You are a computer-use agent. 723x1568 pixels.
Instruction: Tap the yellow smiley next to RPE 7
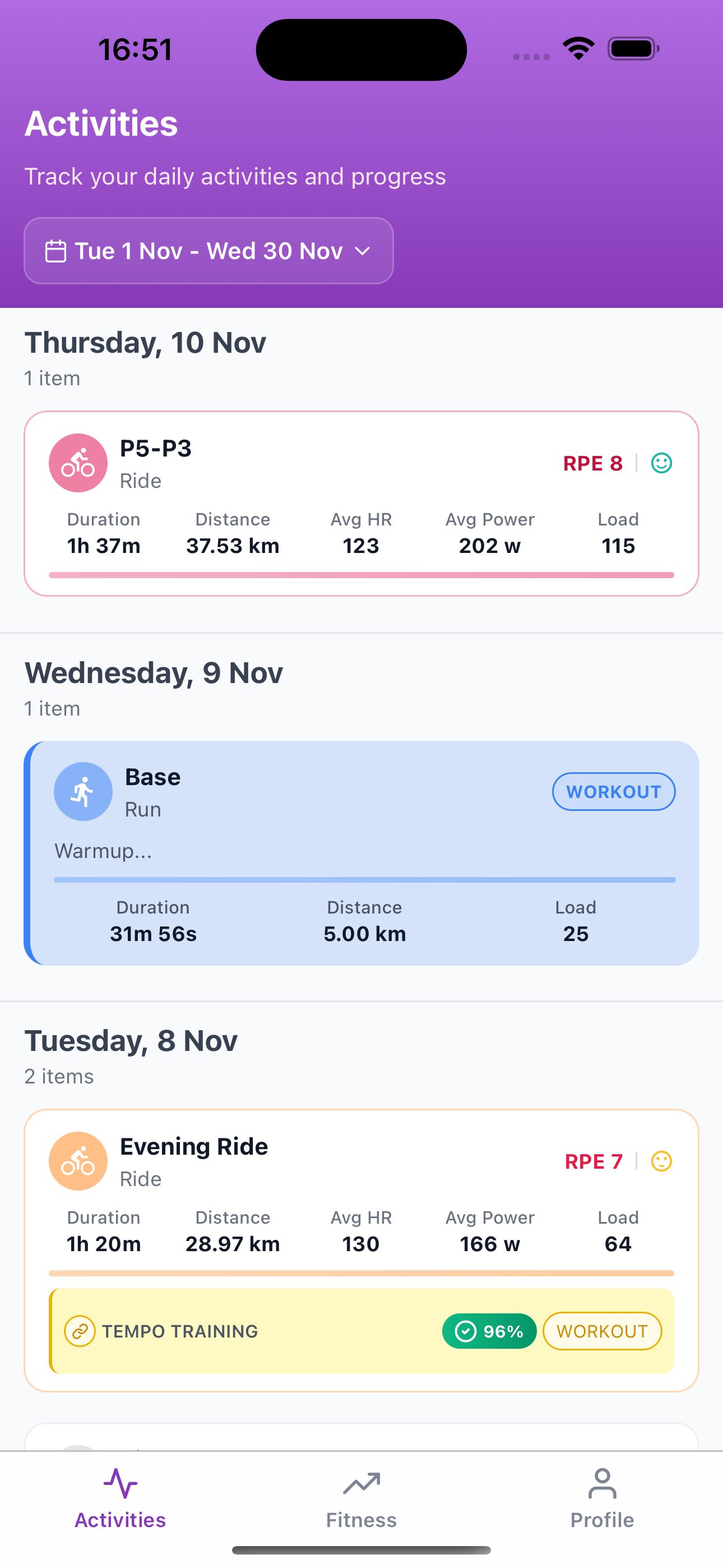tap(661, 1160)
